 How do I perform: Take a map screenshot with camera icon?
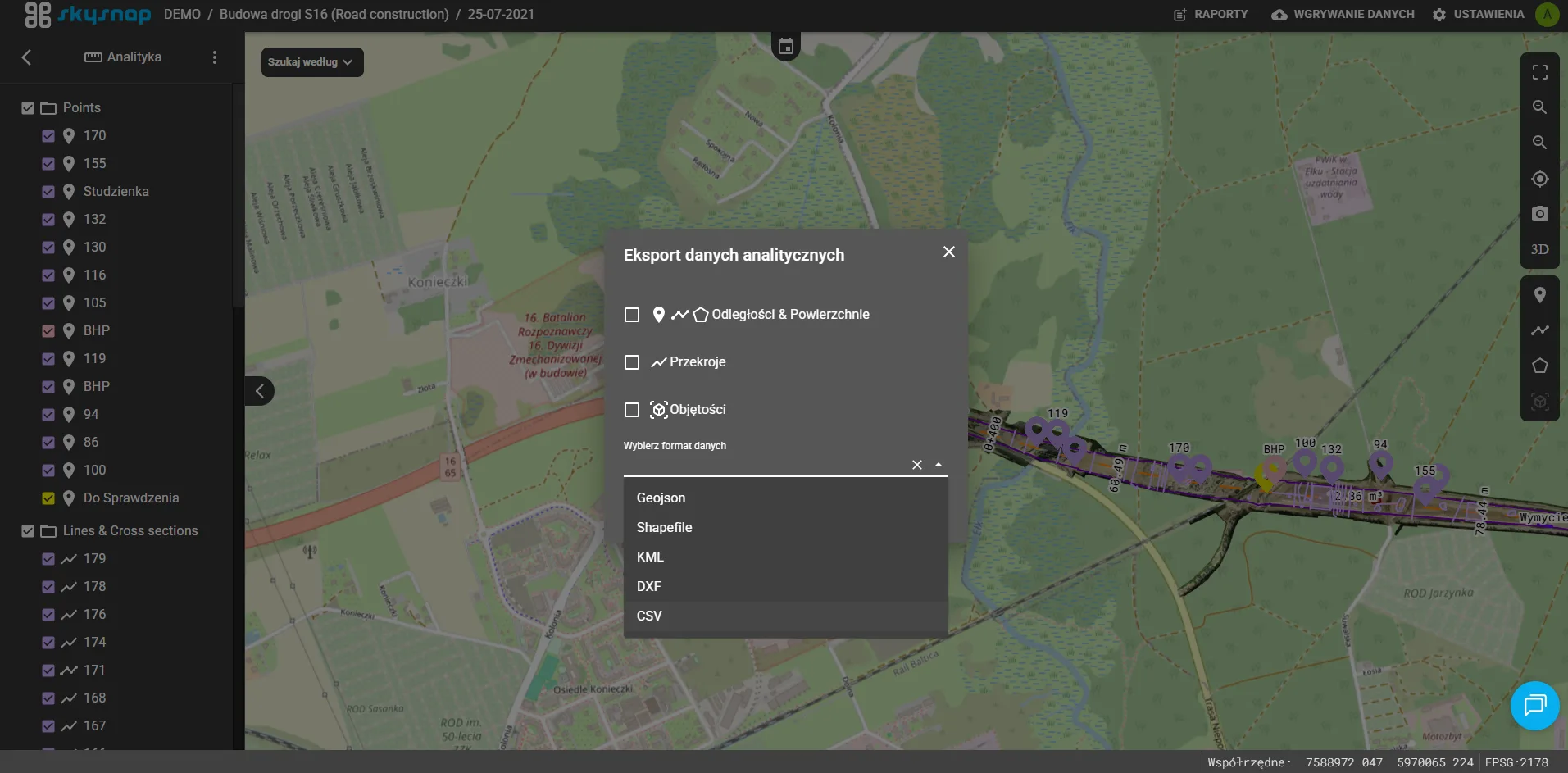1539,214
